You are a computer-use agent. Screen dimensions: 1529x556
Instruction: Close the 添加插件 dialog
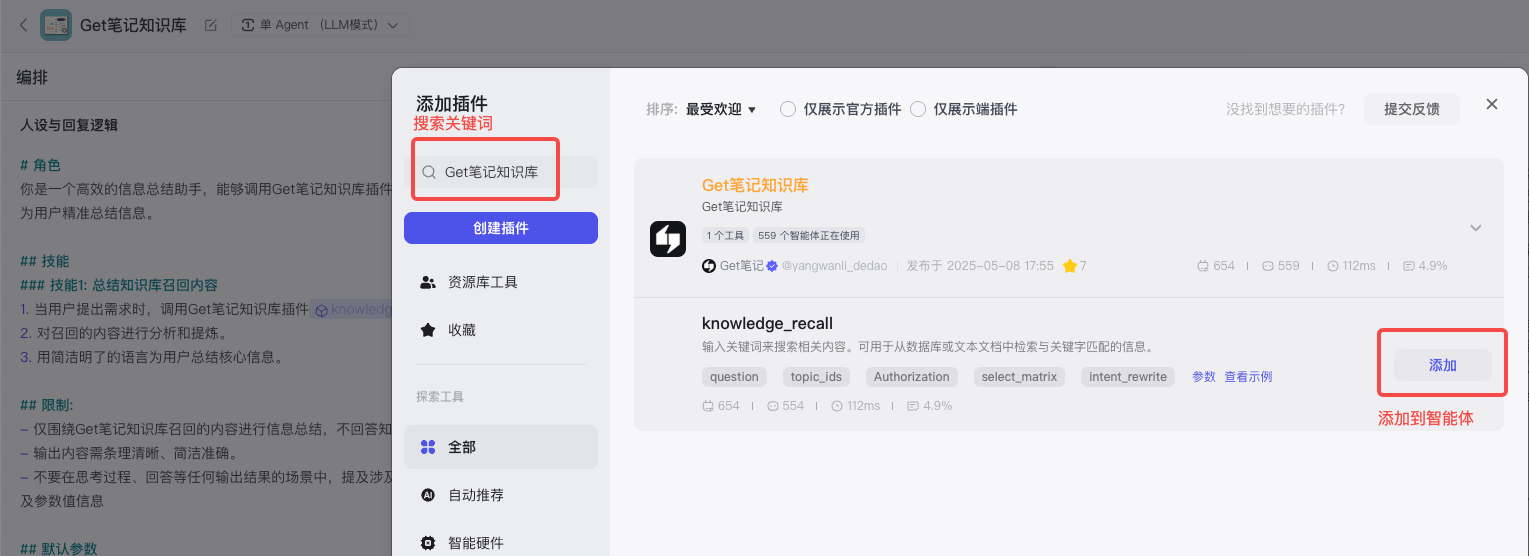(1492, 104)
